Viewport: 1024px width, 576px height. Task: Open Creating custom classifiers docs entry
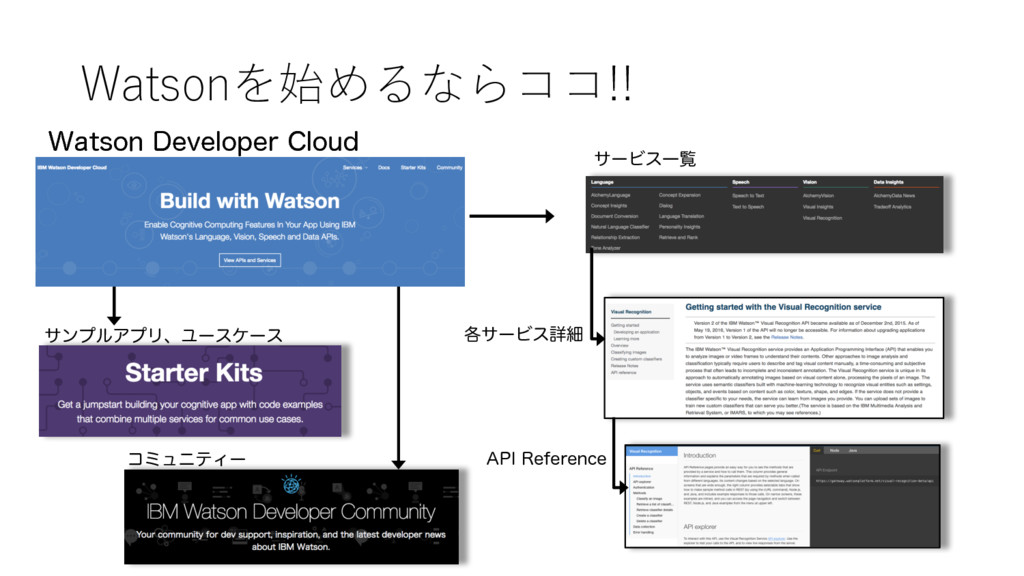coord(636,359)
